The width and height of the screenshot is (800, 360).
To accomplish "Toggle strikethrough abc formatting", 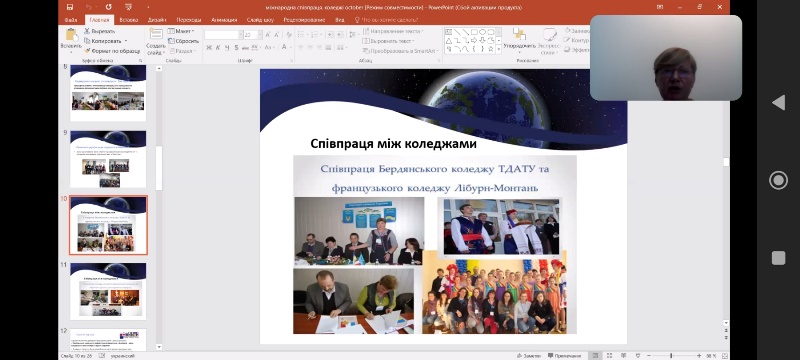I will 245,47.
